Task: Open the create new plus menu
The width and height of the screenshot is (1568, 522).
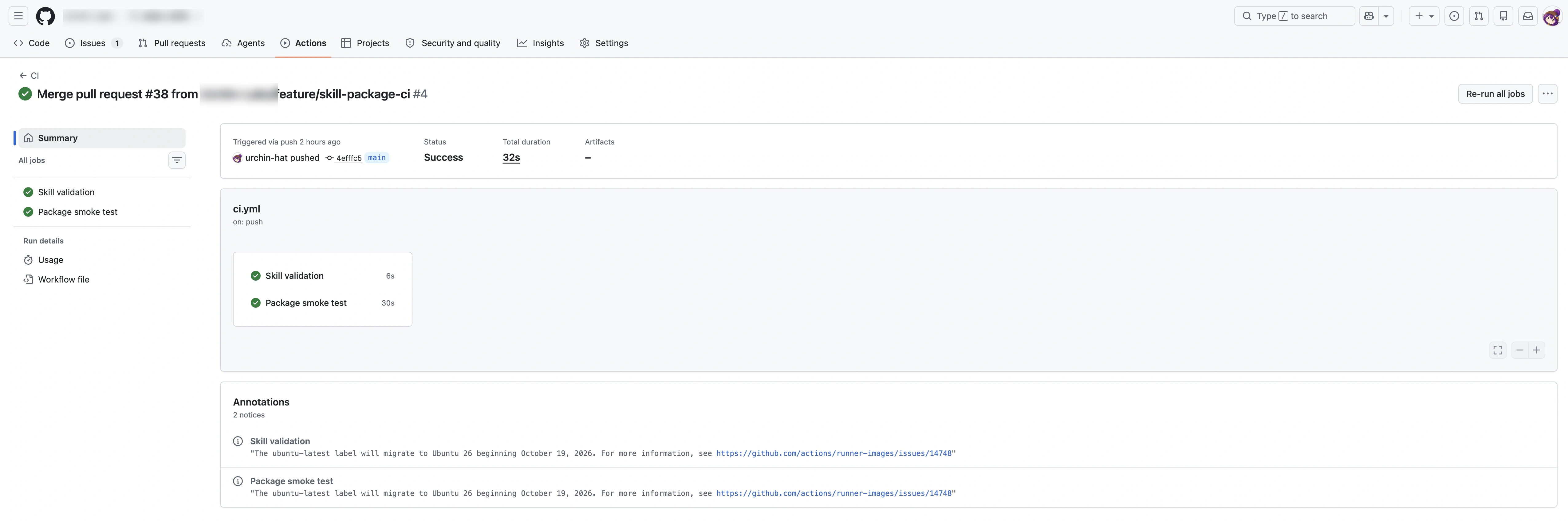Action: 1424,16
